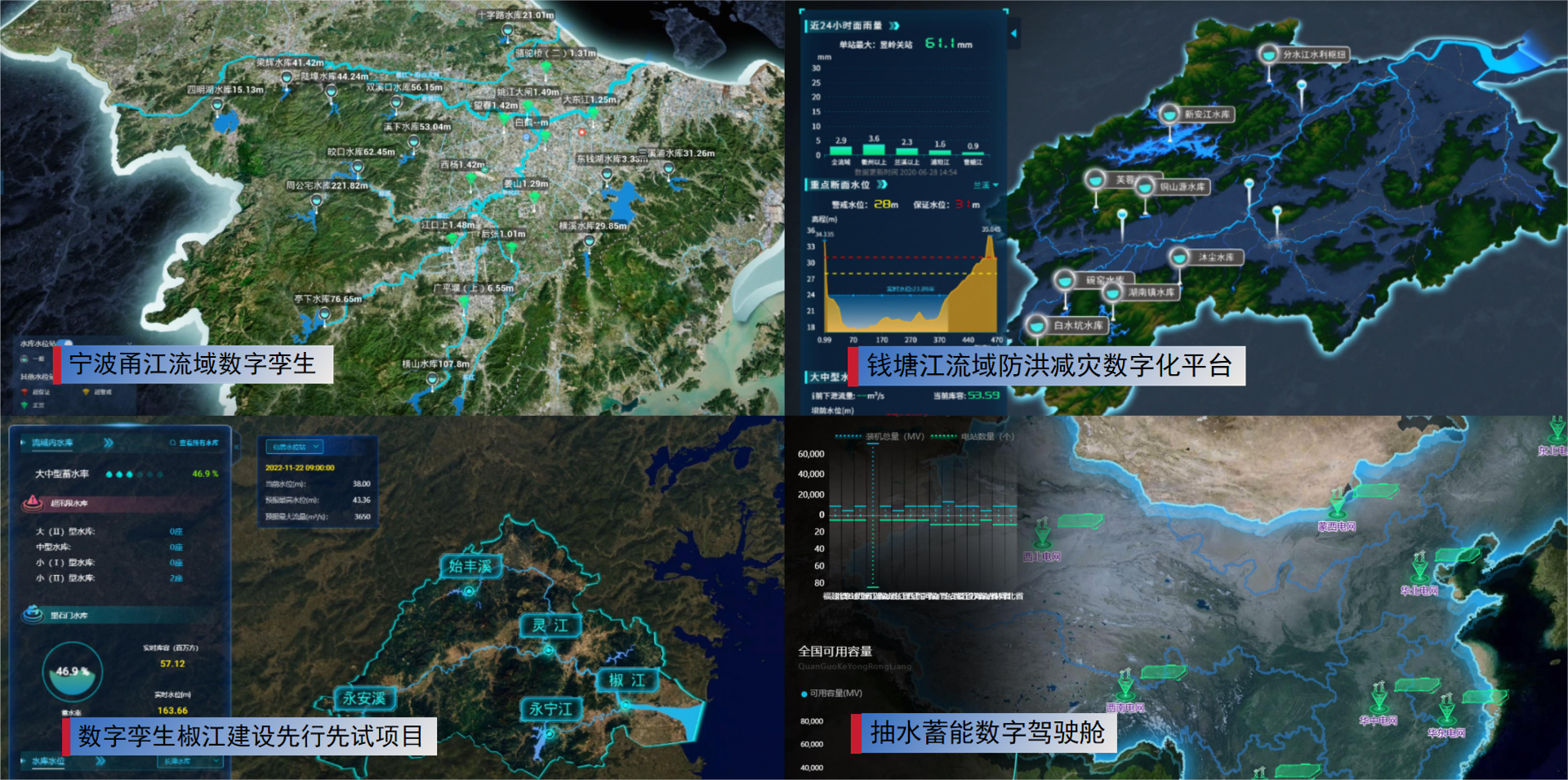The width and height of the screenshot is (1568, 780).
Task: Click the 46.9% storage gauge circle
Action: [73, 672]
